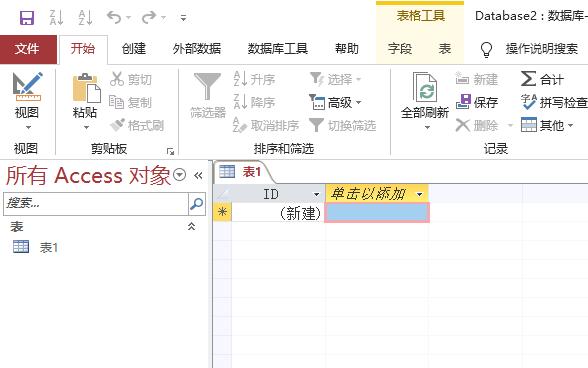588x368 pixels.
Task: Open the Redo history dropdown arrow
Action: pyautogui.click(x=163, y=18)
